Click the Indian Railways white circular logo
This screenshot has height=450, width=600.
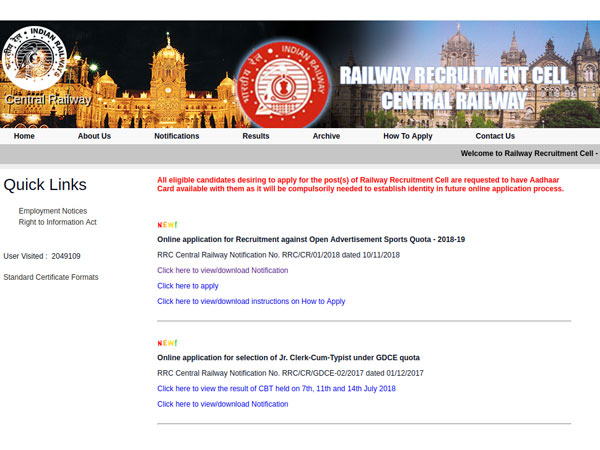click(x=34, y=58)
